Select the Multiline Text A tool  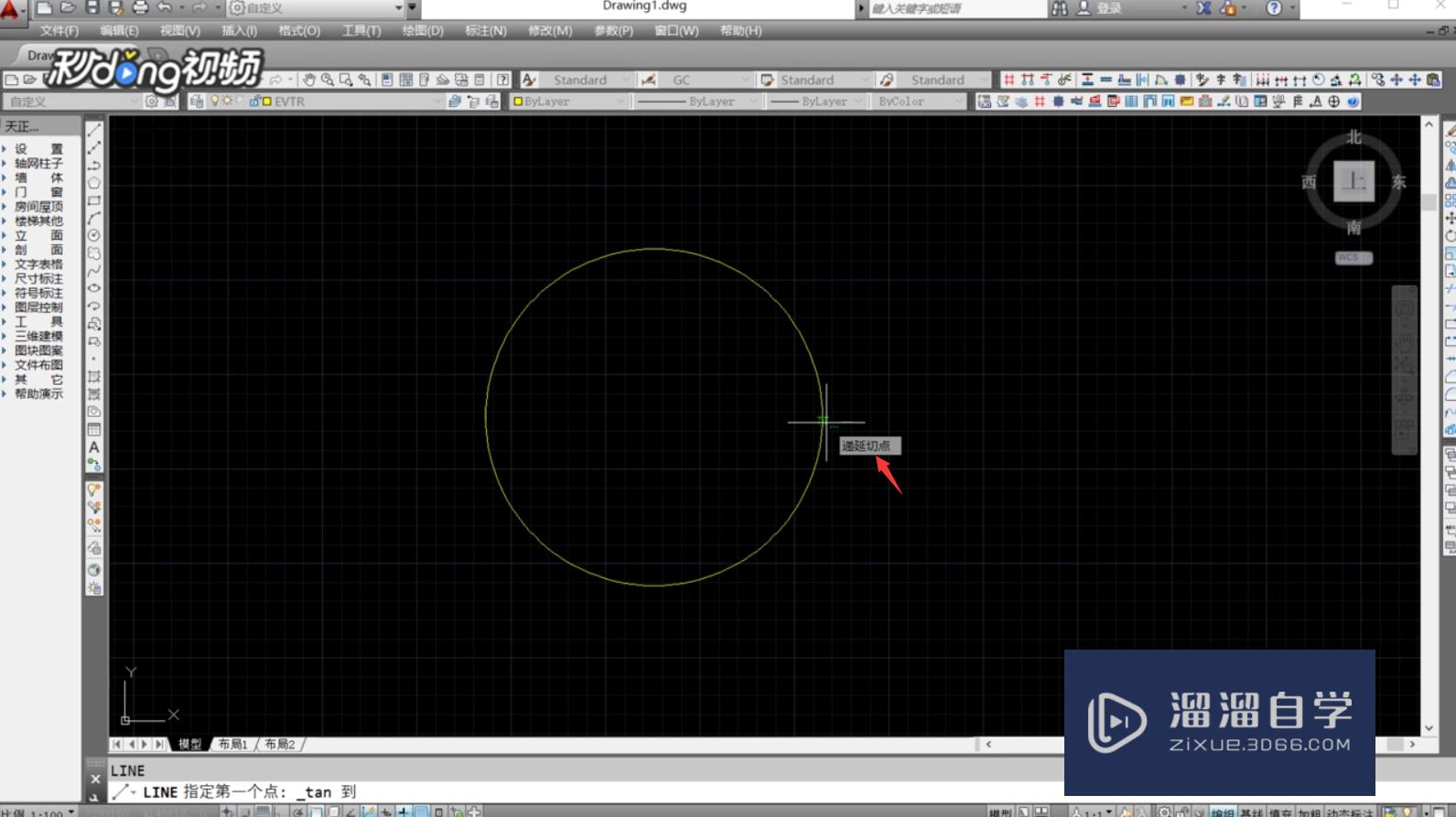click(94, 447)
